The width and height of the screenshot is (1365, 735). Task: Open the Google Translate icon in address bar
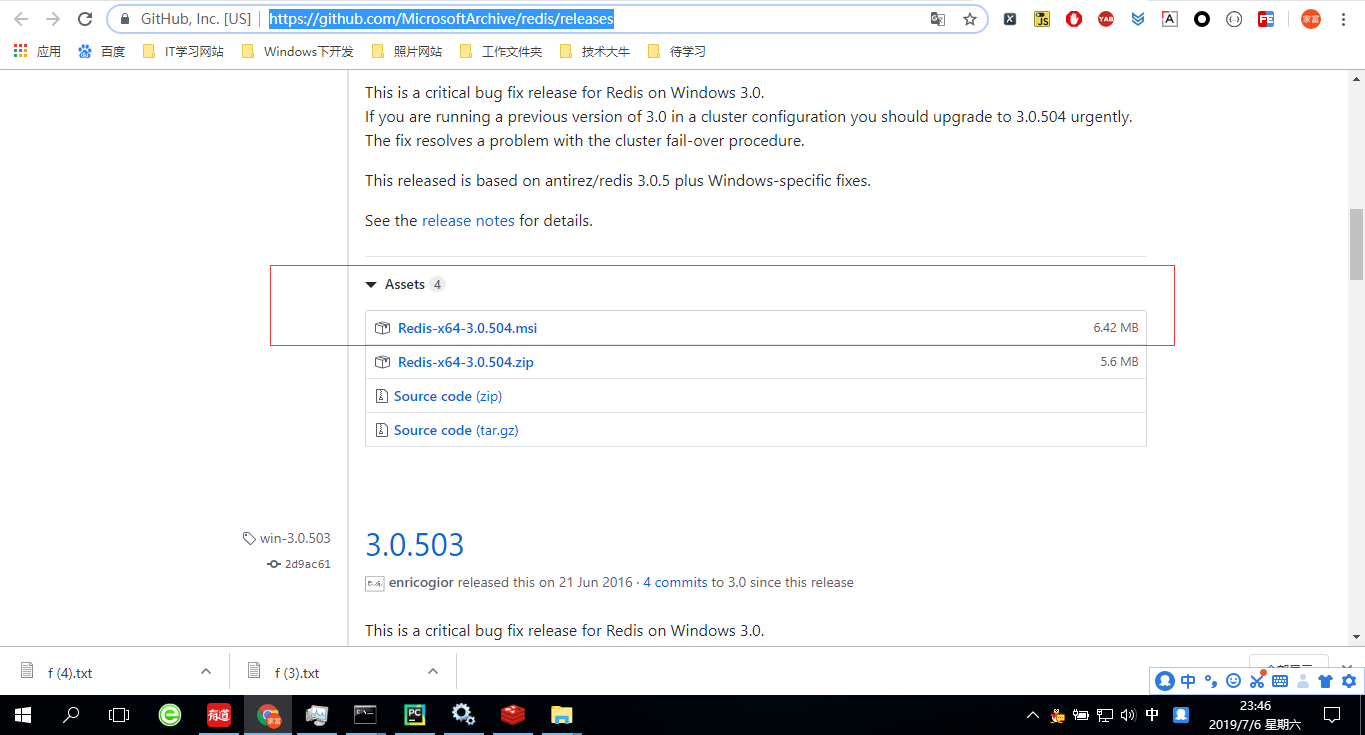tap(937, 18)
